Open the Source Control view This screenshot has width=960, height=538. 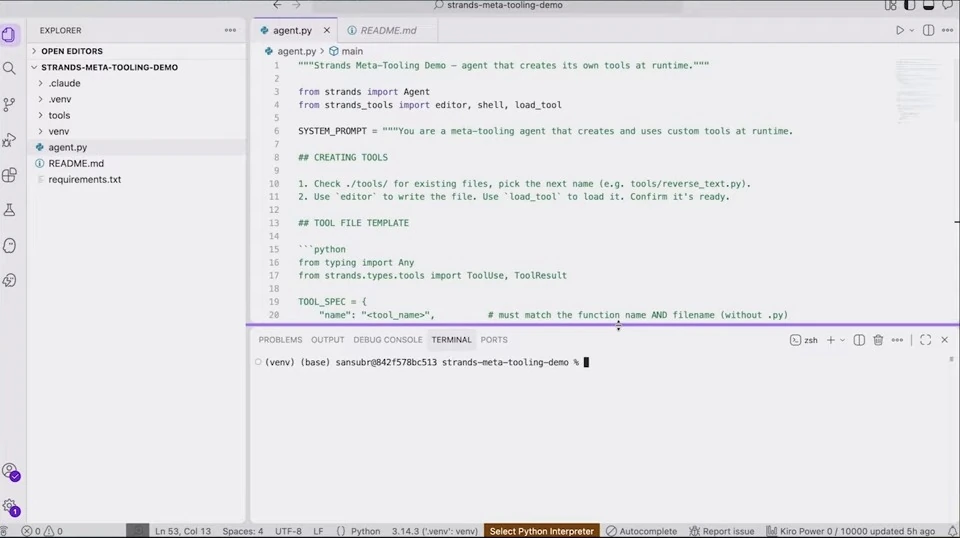[9, 105]
